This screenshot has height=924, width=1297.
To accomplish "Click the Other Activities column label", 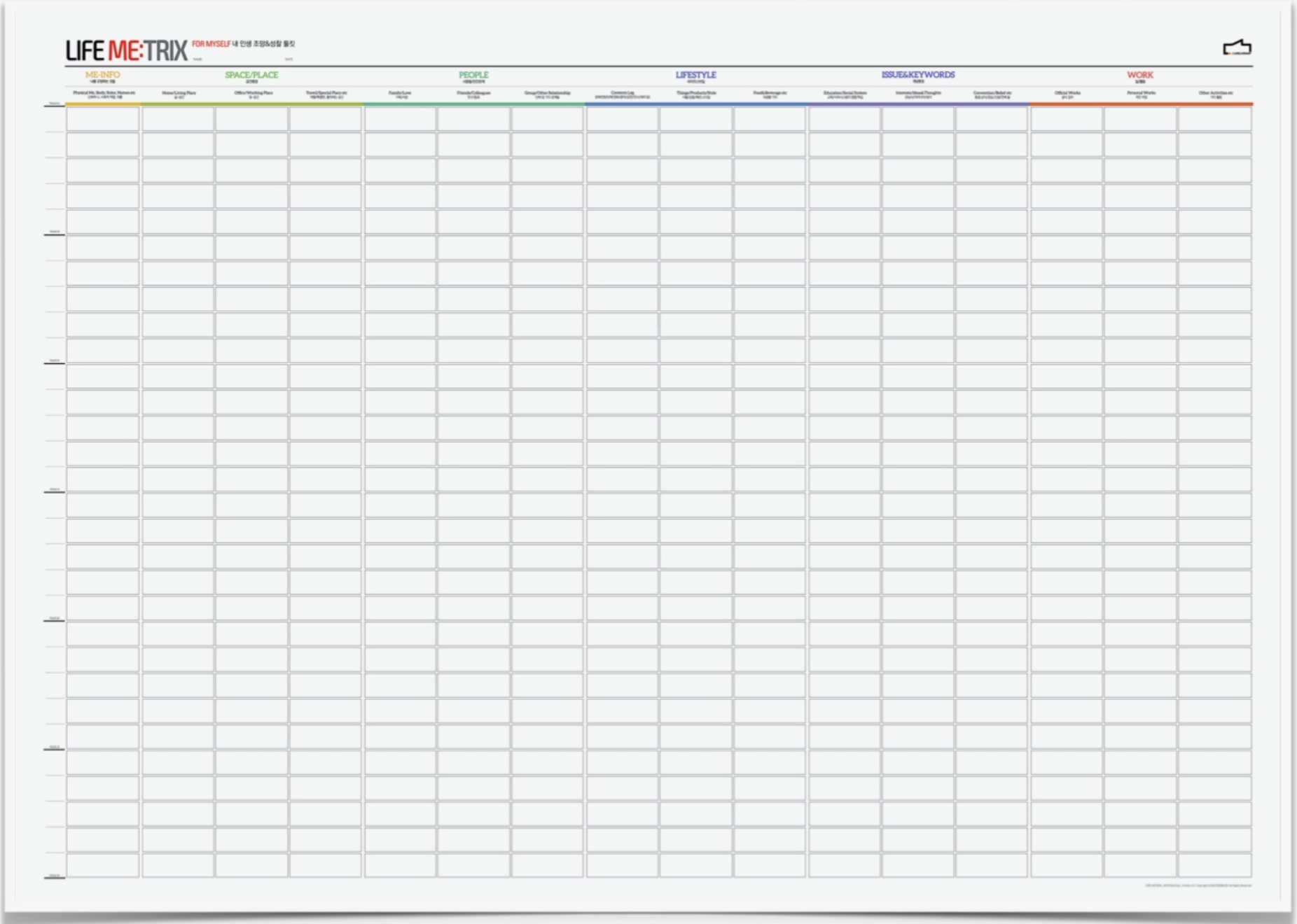I will point(1215,93).
